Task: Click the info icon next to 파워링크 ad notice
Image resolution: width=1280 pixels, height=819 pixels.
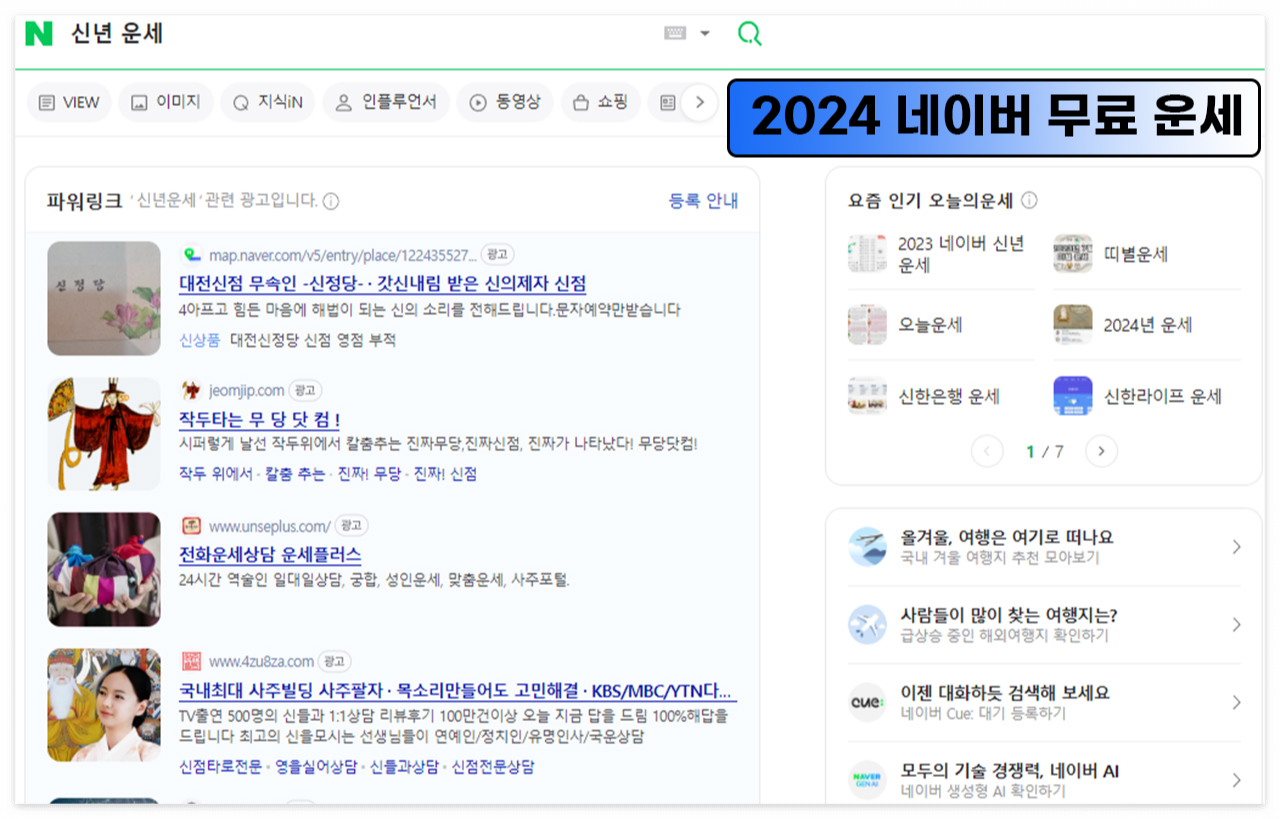Action: [331, 201]
